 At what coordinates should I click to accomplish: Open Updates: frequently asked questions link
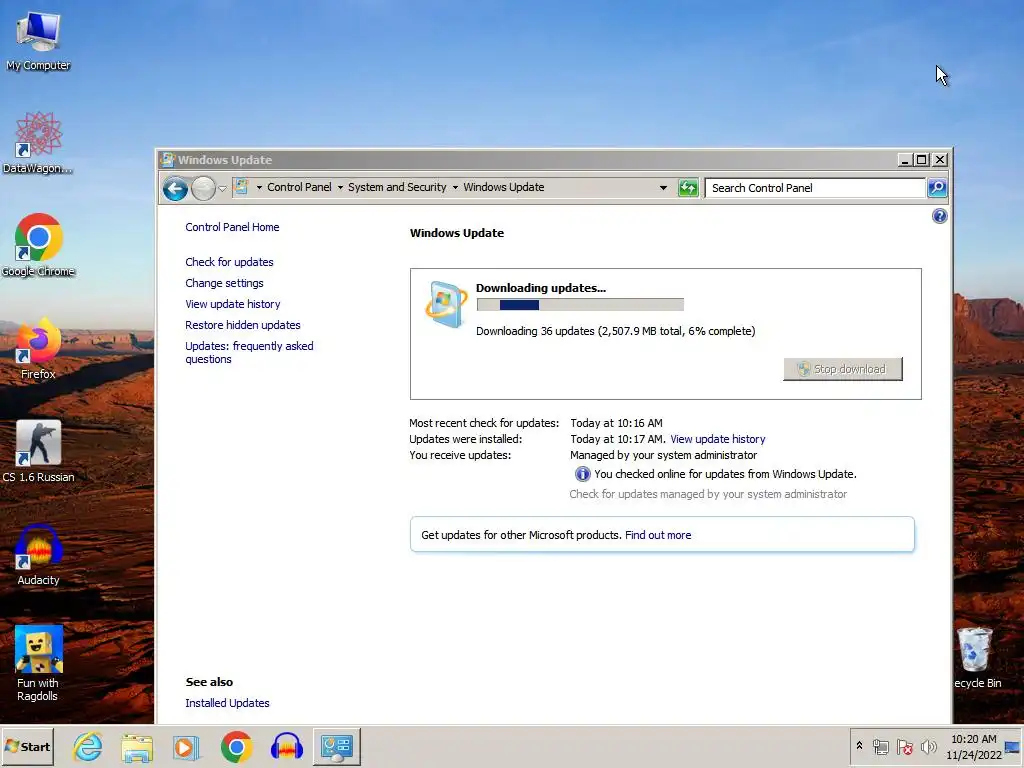point(249,353)
